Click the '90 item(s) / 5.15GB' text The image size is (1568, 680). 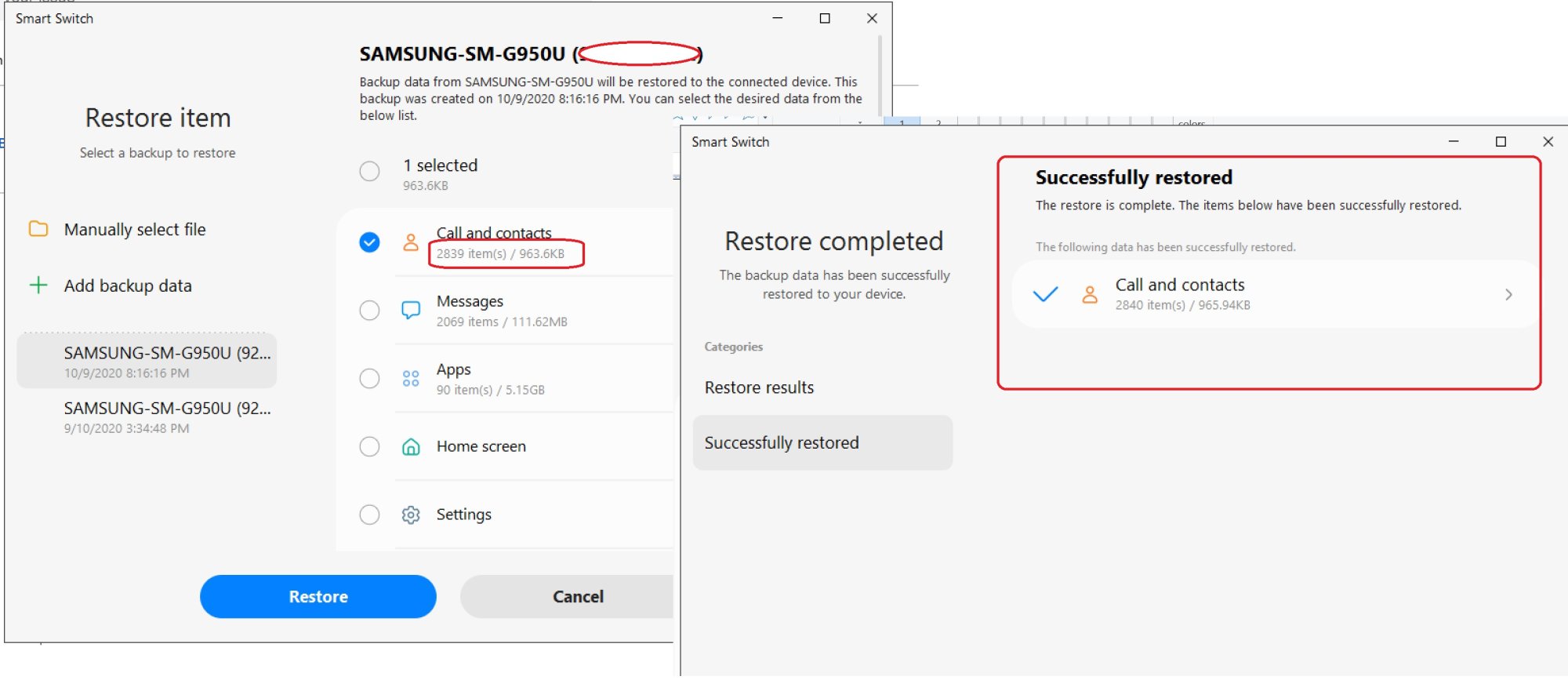click(x=491, y=390)
